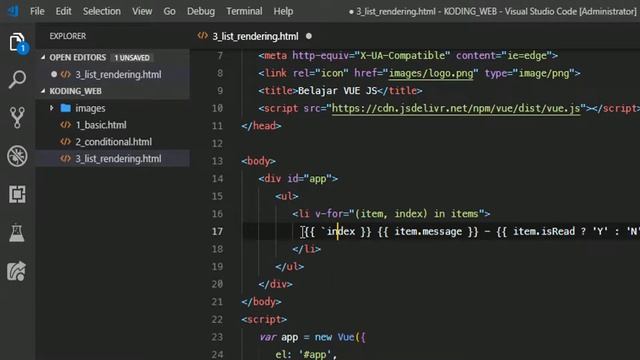Click the 1 UNSAVED badge
Screen dimensions: 640x360
[132, 58]
